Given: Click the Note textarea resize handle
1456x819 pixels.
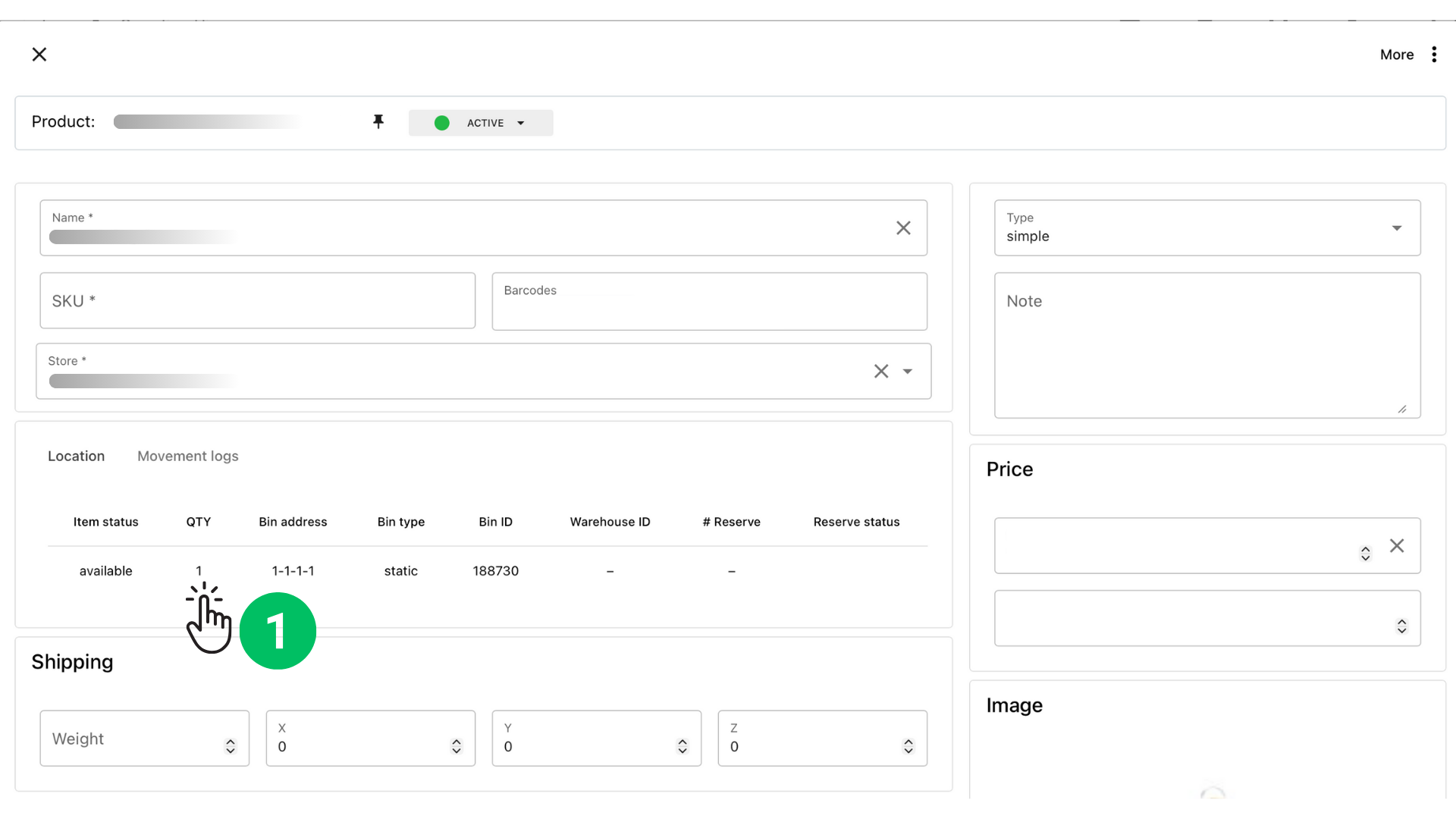Looking at the screenshot, I should coord(1401,409).
